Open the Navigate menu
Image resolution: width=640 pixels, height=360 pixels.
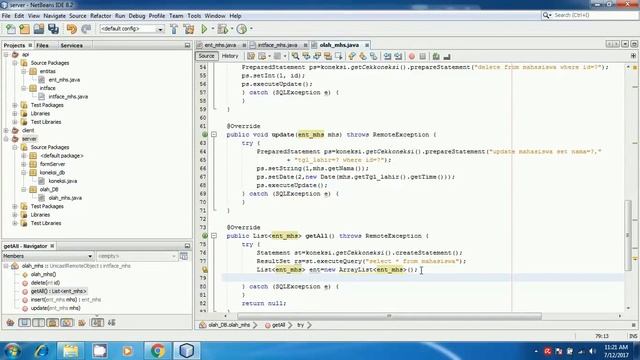(54, 16)
